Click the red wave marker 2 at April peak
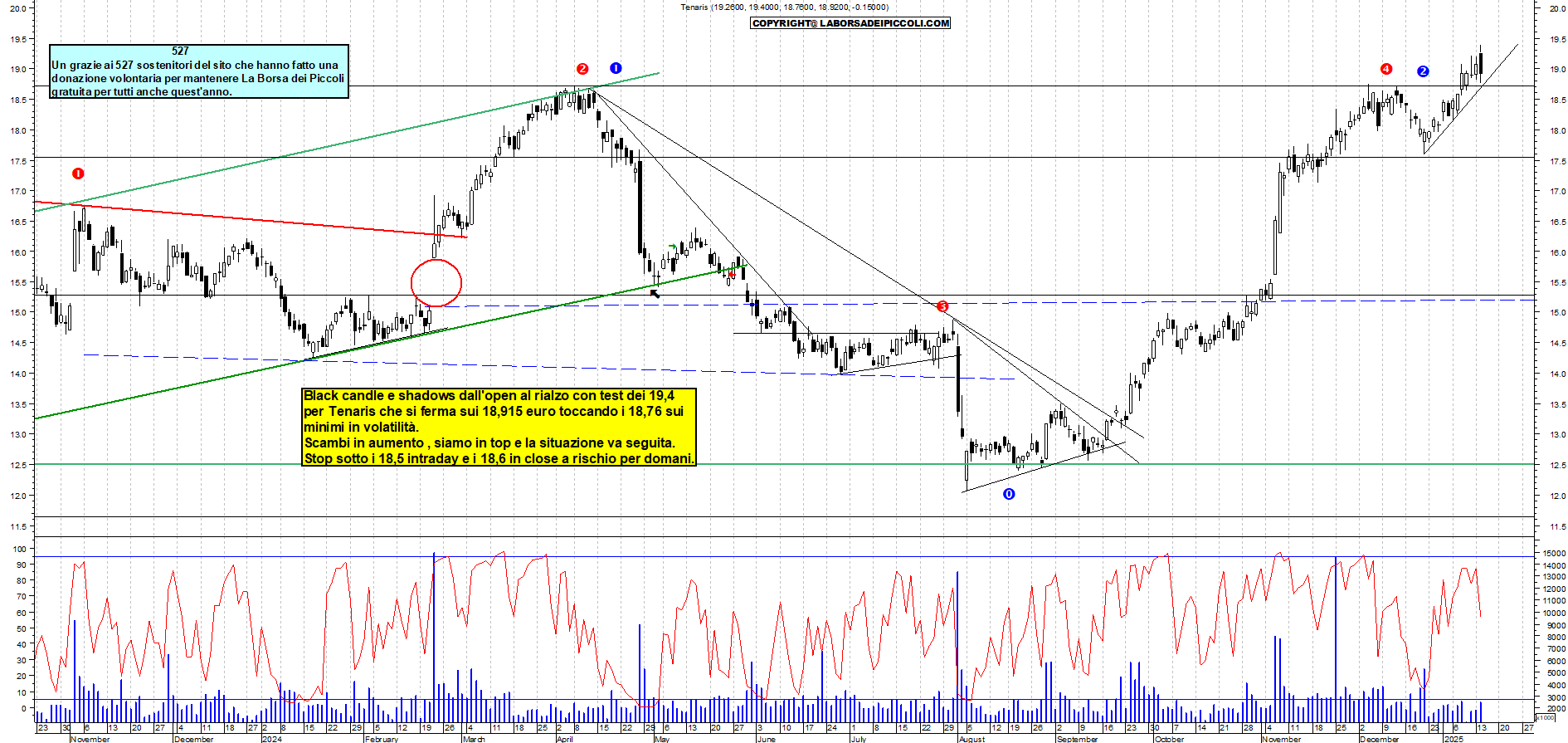This screenshot has height=743, width=1568. point(582,69)
